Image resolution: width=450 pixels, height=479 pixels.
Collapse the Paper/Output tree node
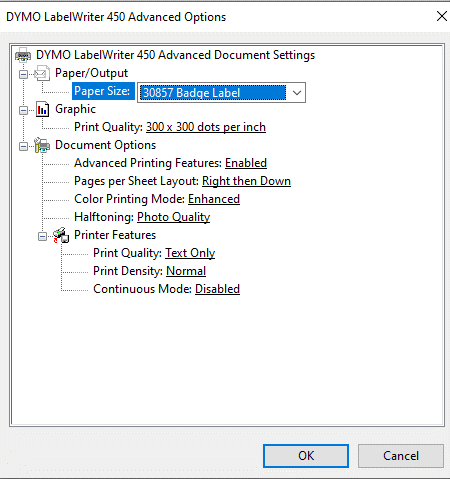(23, 74)
